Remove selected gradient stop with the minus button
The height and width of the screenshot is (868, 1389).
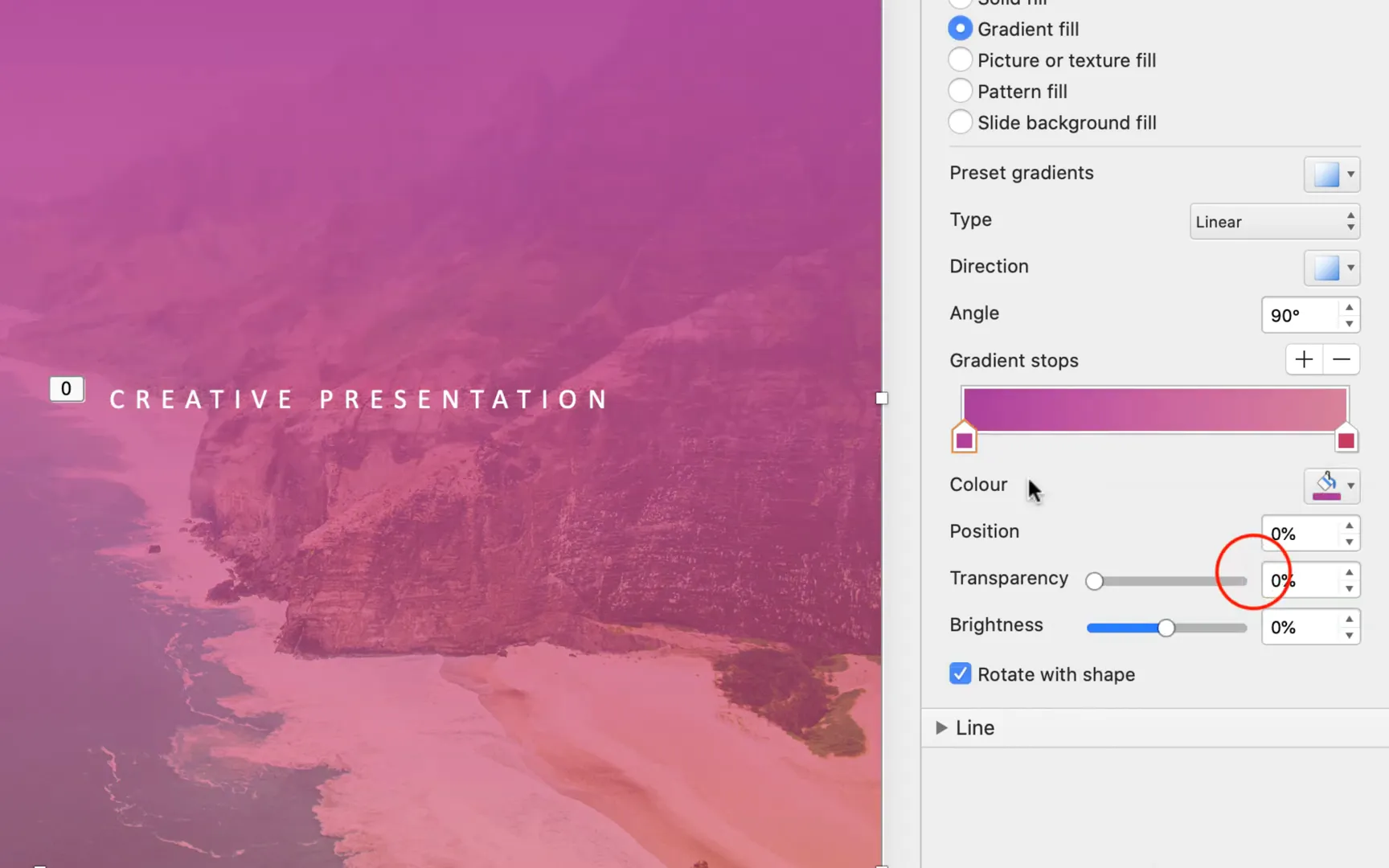coord(1341,359)
